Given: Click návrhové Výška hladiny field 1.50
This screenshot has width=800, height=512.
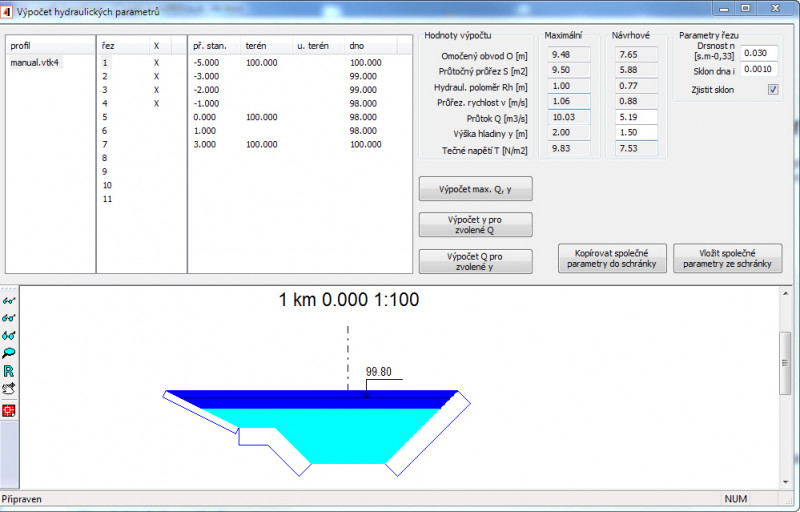Looking at the screenshot, I should [x=636, y=133].
